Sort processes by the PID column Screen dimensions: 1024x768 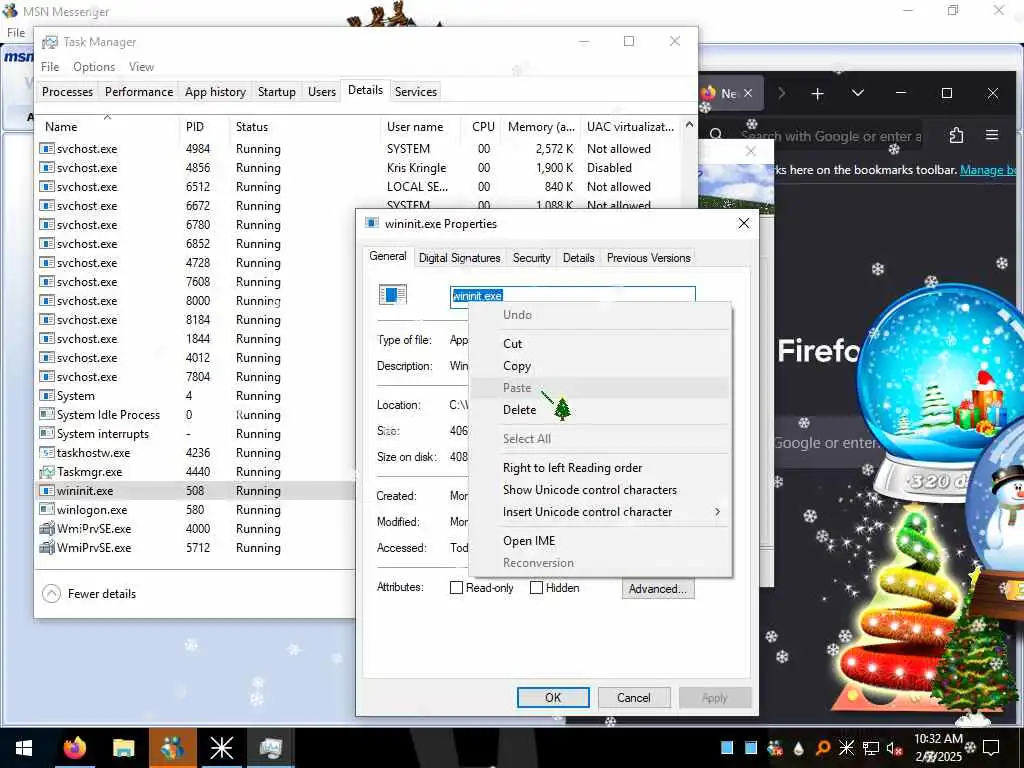pos(195,127)
